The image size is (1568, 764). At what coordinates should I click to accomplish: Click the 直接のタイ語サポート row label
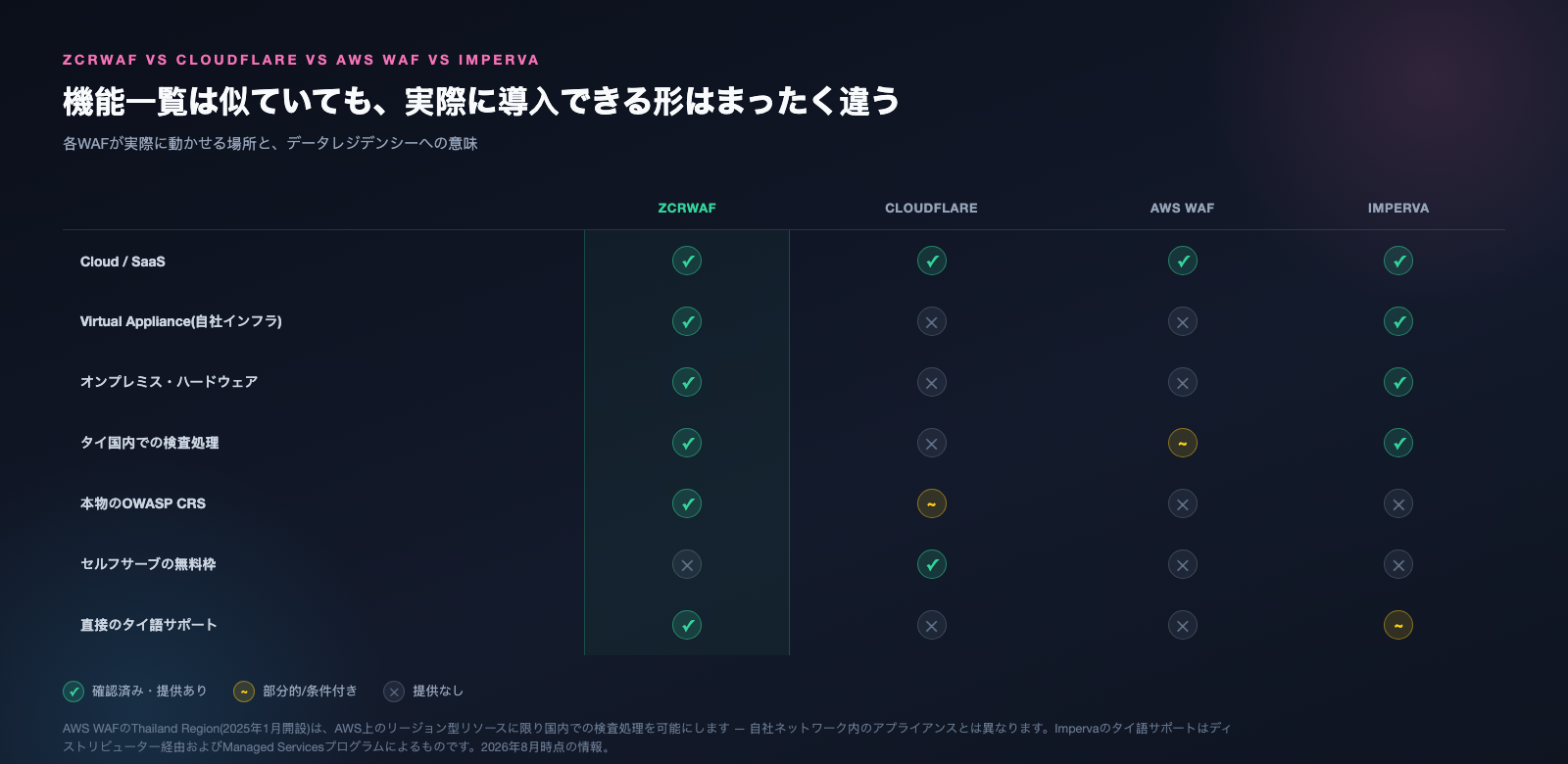tap(148, 625)
